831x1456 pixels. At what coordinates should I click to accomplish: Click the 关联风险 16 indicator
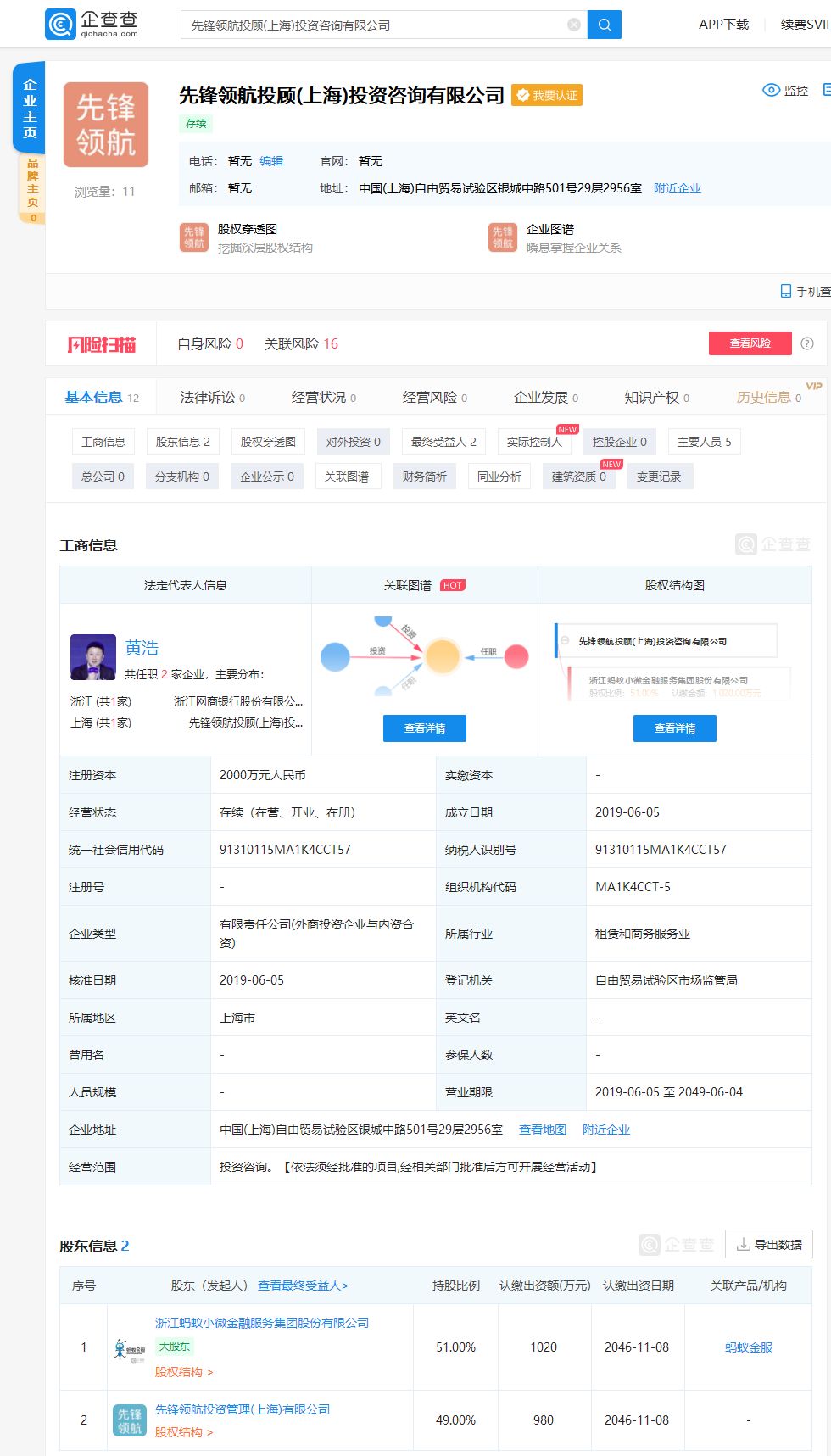[301, 343]
